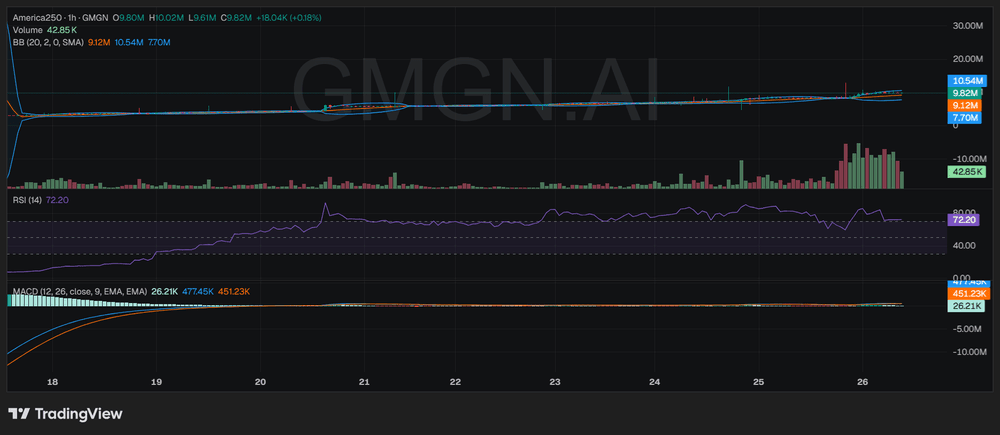Click date 19 on the time axis
Image resolution: width=1000 pixels, height=435 pixels.
pyautogui.click(x=156, y=382)
